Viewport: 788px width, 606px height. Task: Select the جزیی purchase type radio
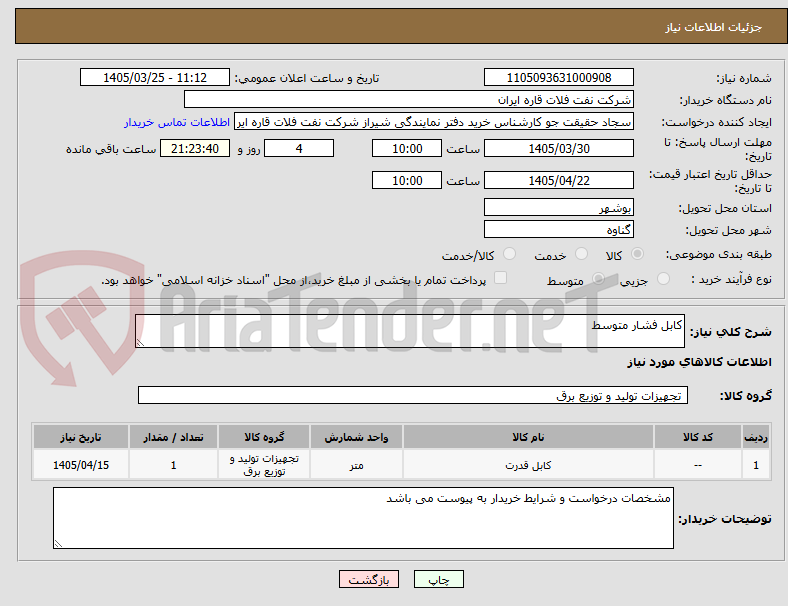click(x=663, y=279)
